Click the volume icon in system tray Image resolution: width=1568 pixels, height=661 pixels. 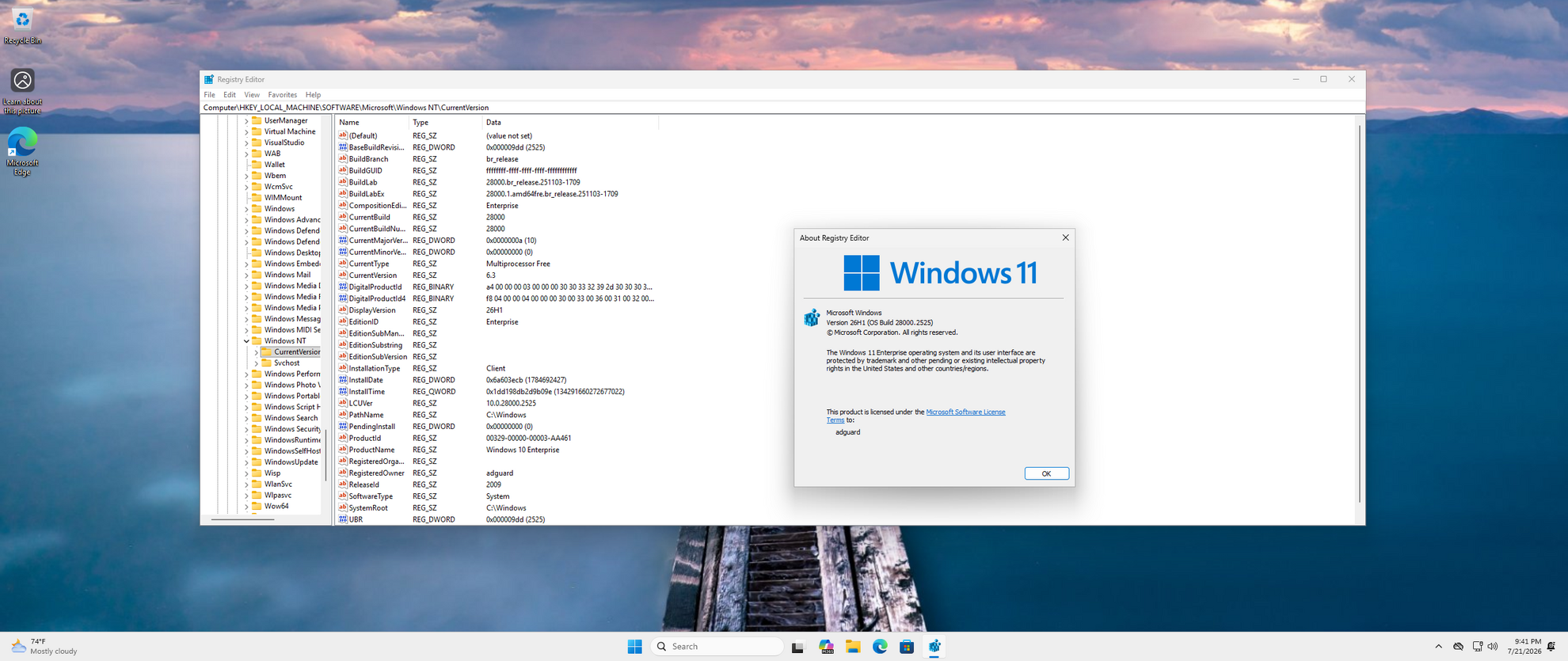click(x=1493, y=646)
